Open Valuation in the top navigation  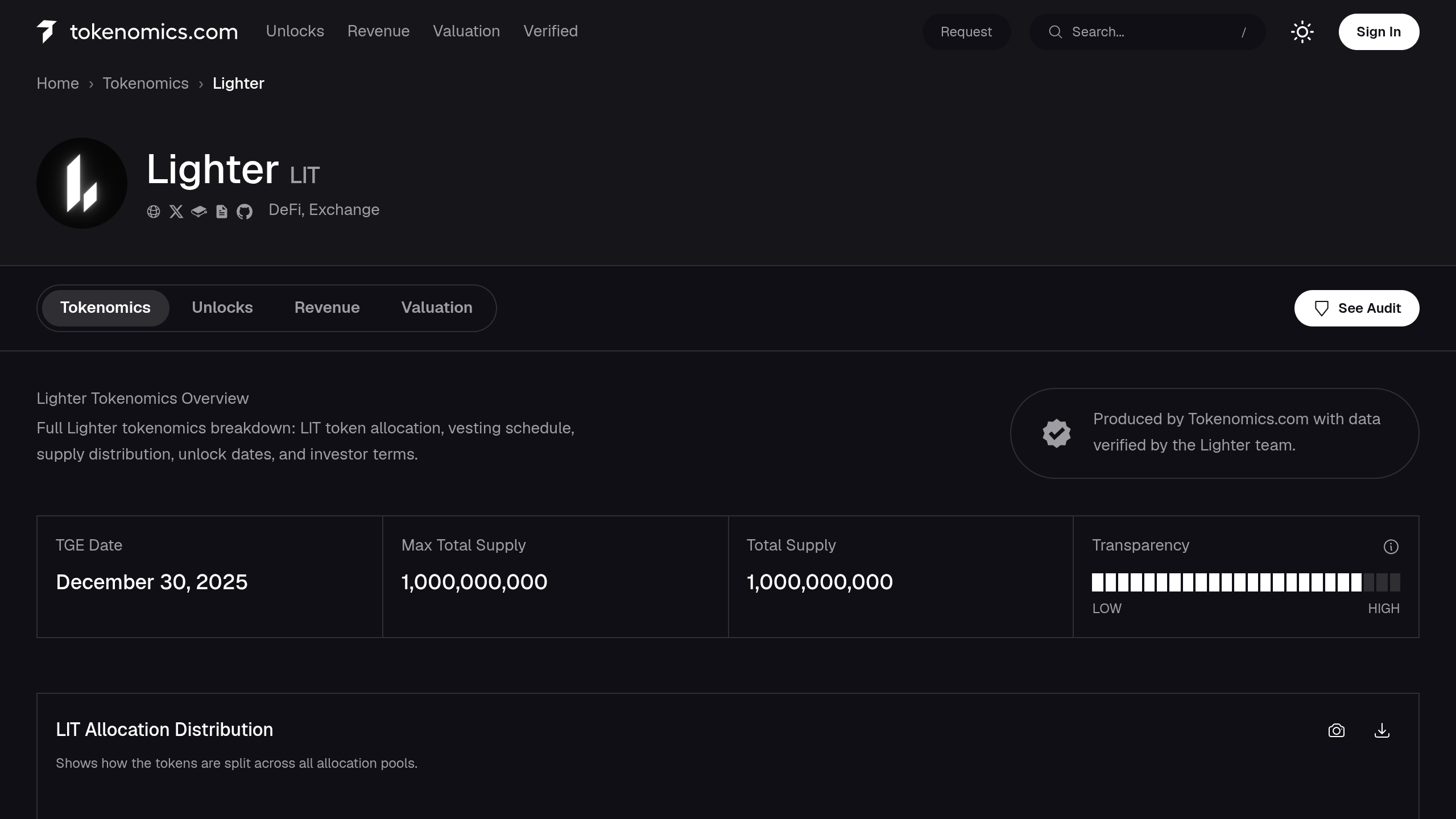(466, 31)
